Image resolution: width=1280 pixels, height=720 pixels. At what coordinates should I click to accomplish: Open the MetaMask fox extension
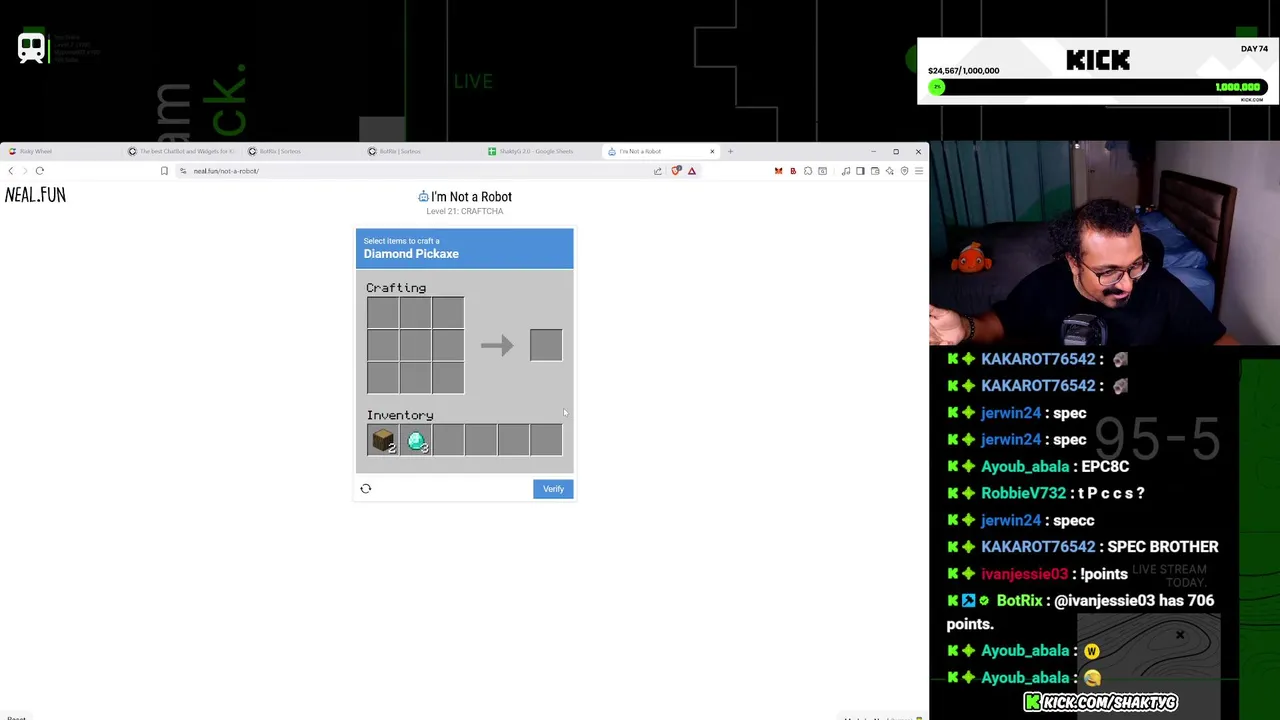tap(778, 171)
